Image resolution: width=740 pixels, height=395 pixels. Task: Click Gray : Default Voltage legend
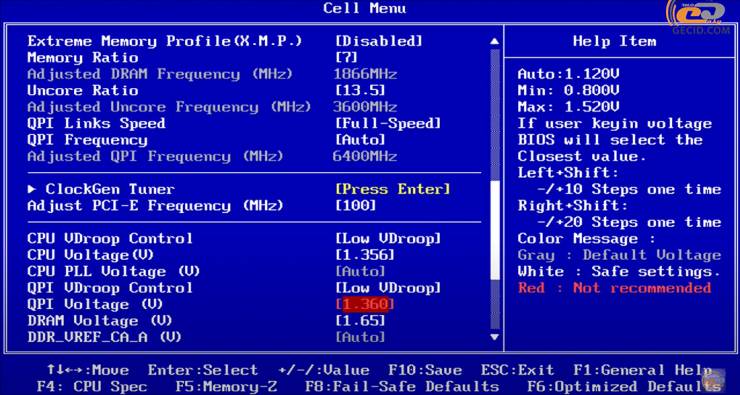pyautogui.click(x=619, y=255)
